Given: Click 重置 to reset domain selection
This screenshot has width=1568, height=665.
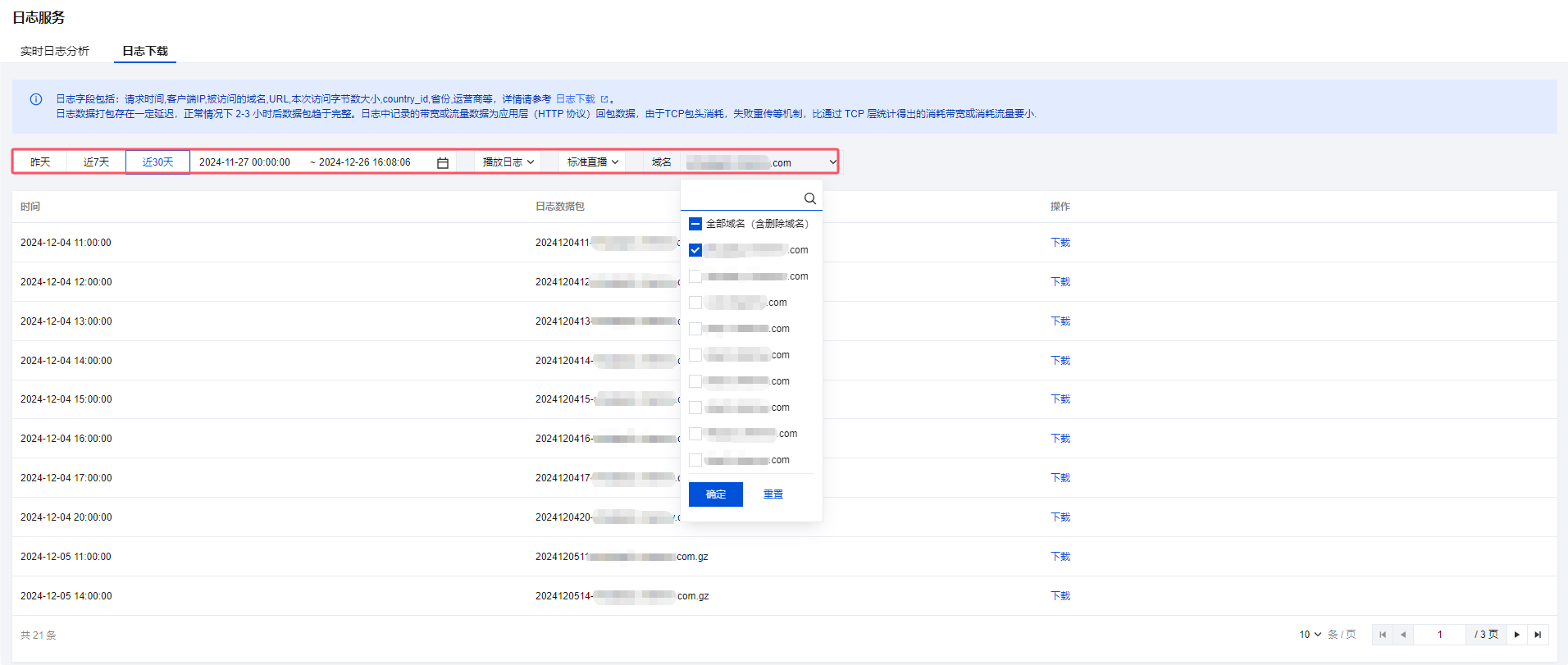Looking at the screenshot, I should (773, 494).
